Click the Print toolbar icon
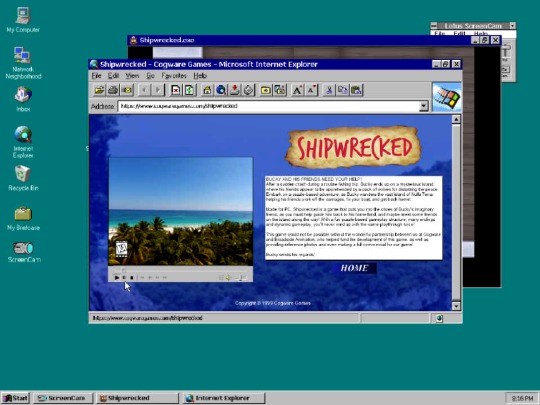Screen dimensions: 540x405 pos(113,90)
